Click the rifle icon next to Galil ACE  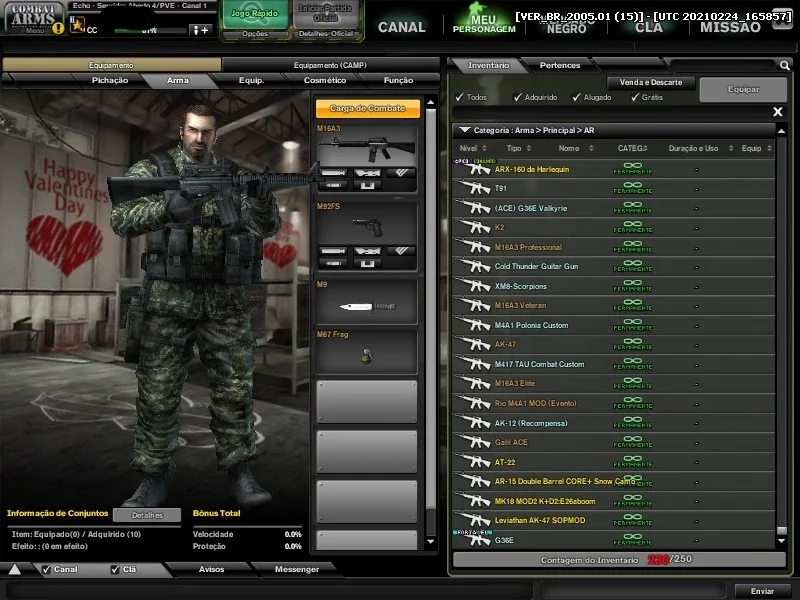474,442
